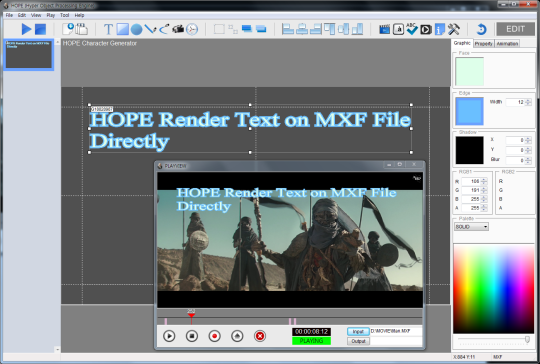The image size is (540, 364).
Task: Click the bring to front icon
Action: pos(247,29)
